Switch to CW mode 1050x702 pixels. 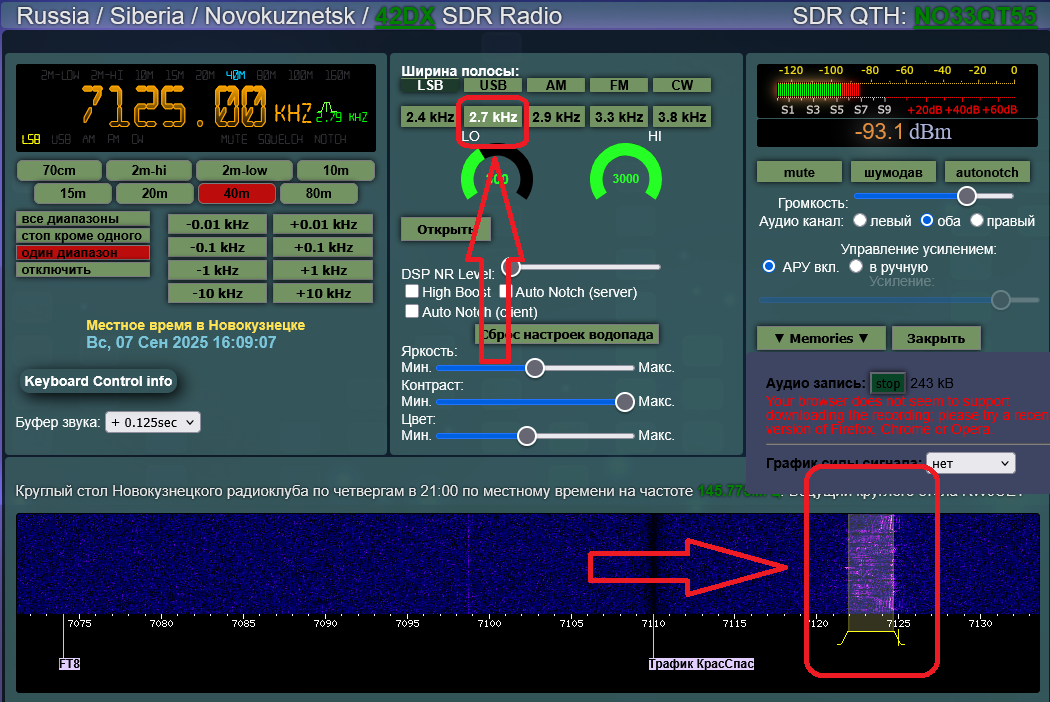click(682, 86)
